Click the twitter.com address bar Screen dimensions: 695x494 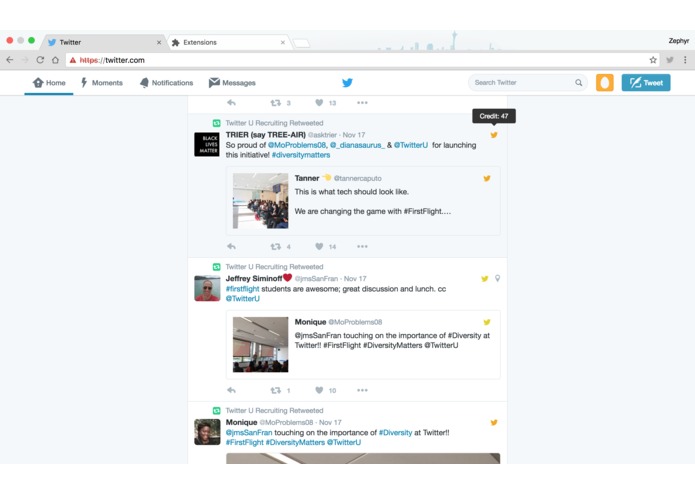click(363, 60)
